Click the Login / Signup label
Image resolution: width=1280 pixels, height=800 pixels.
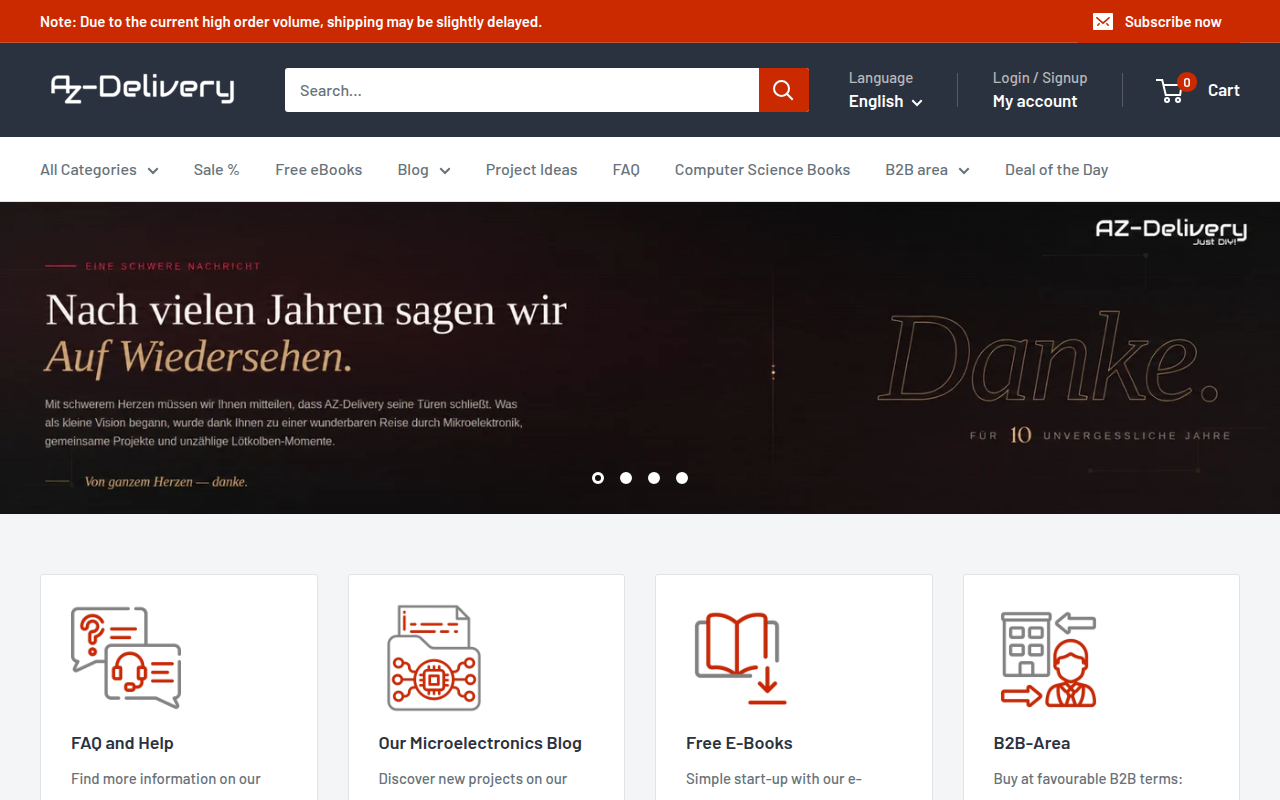pyautogui.click(x=1040, y=78)
